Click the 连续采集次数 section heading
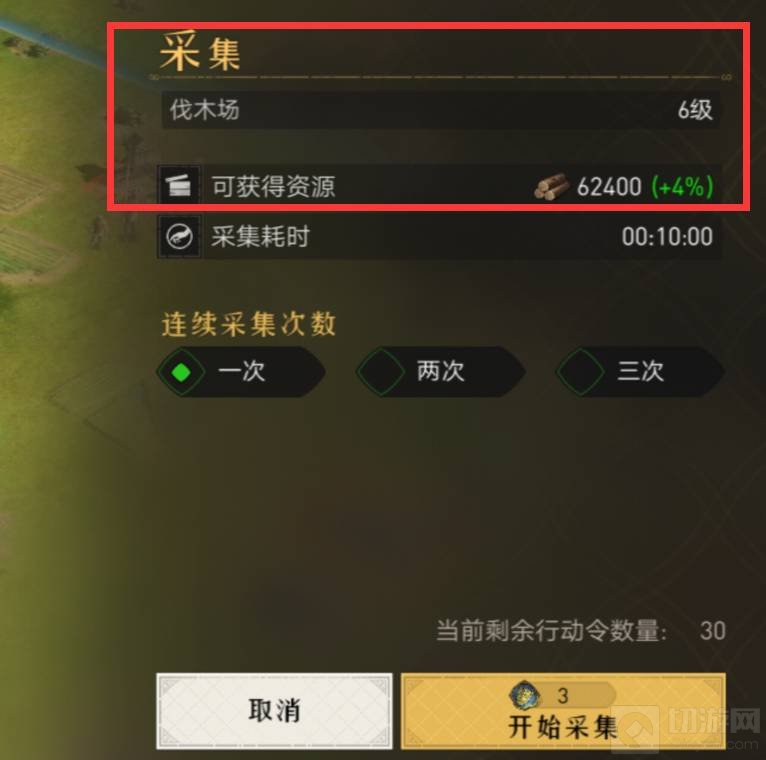Viewport: 766px width, 760px height. pos(249,324)
